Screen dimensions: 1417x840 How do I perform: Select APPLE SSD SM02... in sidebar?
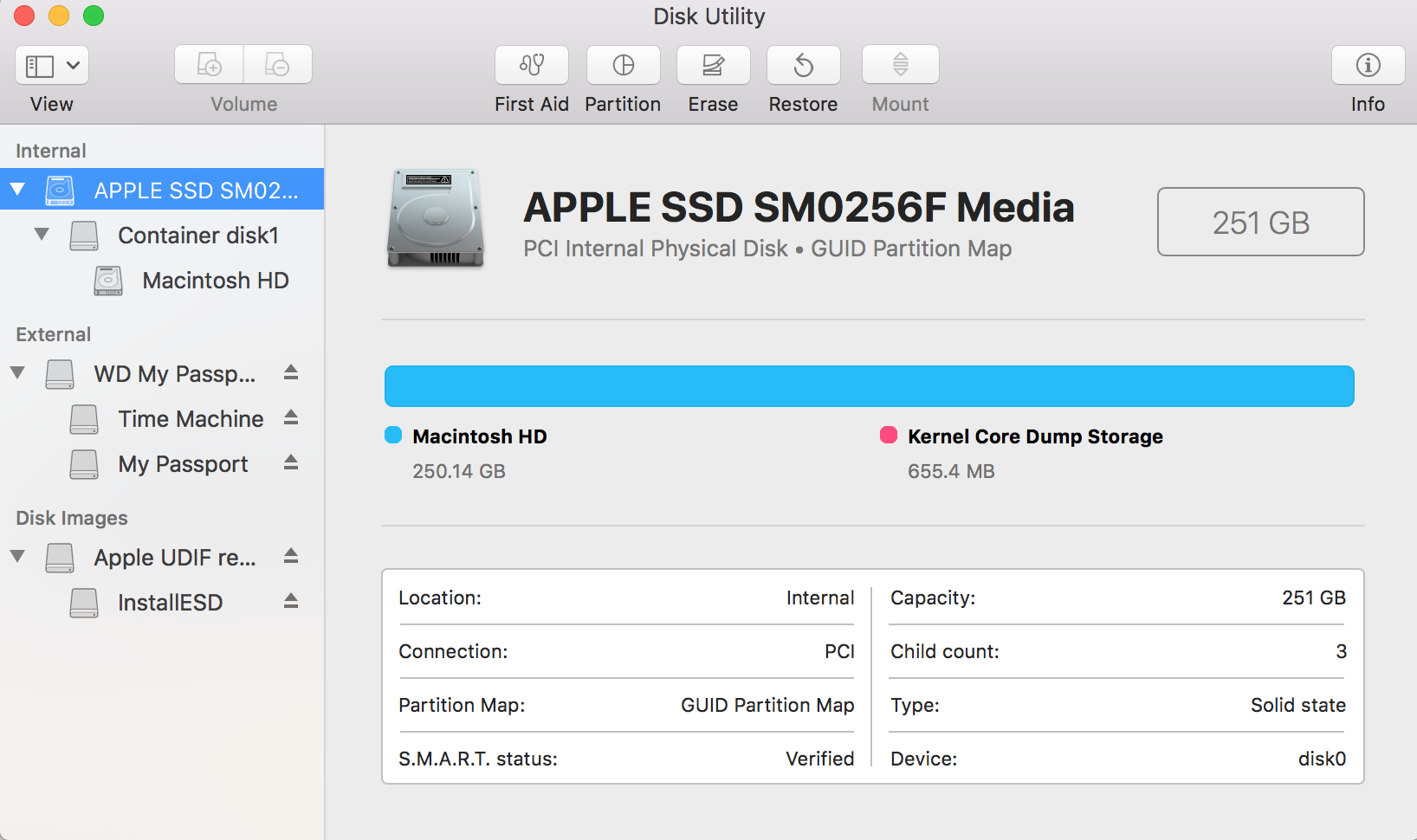click(x=162, y=189)
